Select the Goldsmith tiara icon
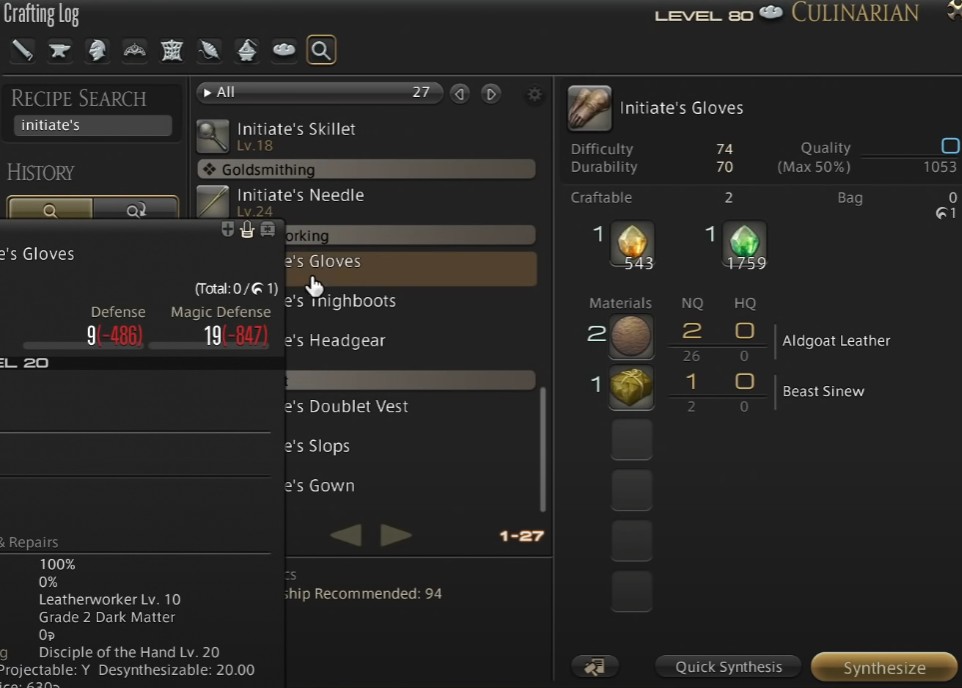 134,50
